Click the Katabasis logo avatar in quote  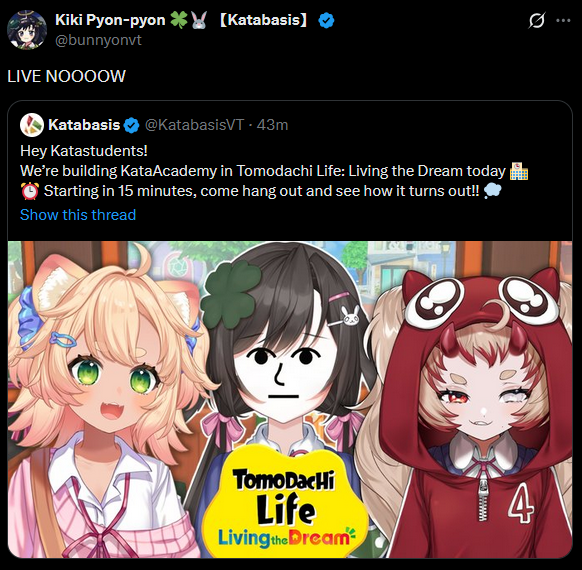pyautogui.click(x=32, y=125)
